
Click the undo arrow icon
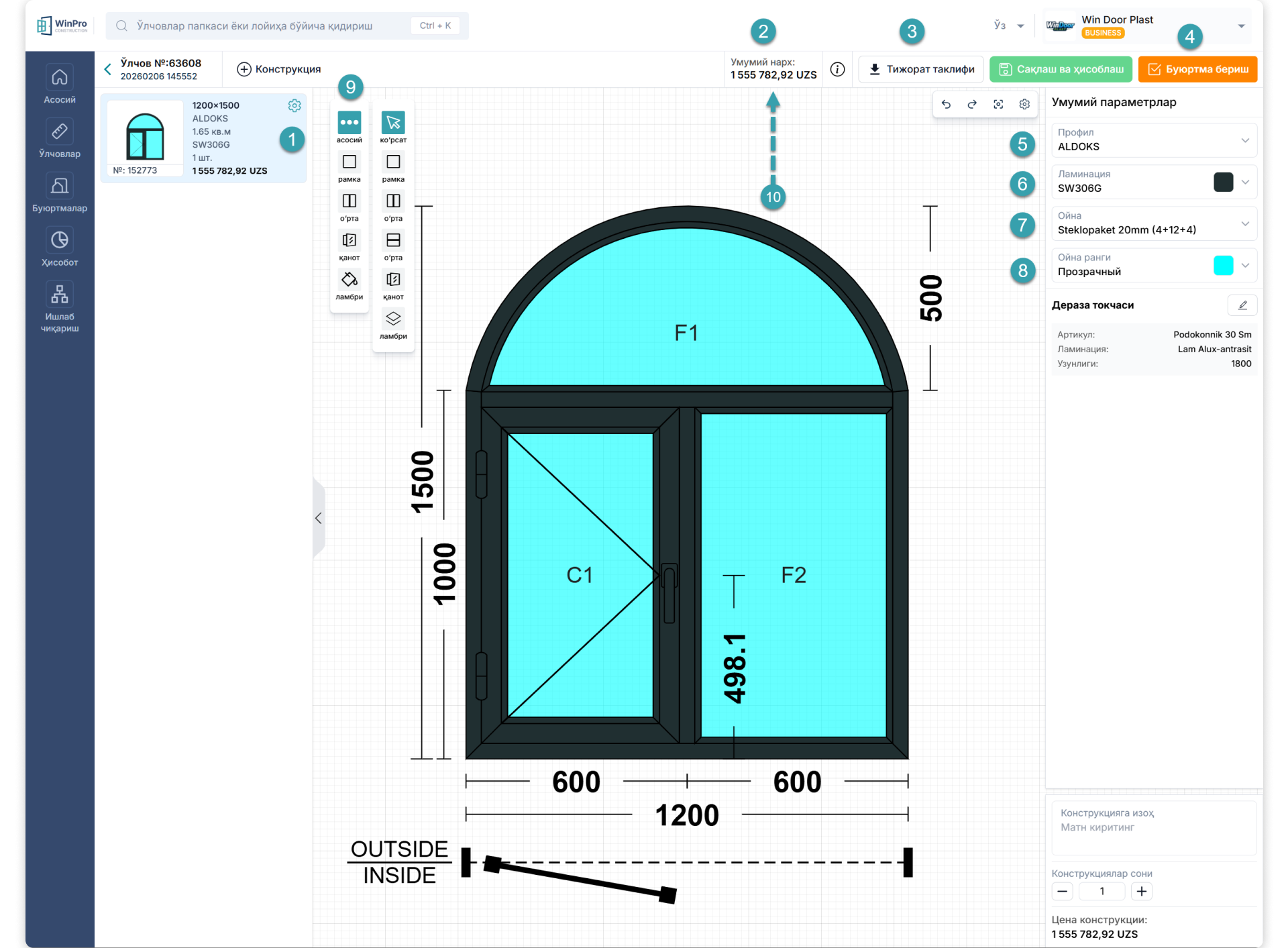(x=946, y=104)
